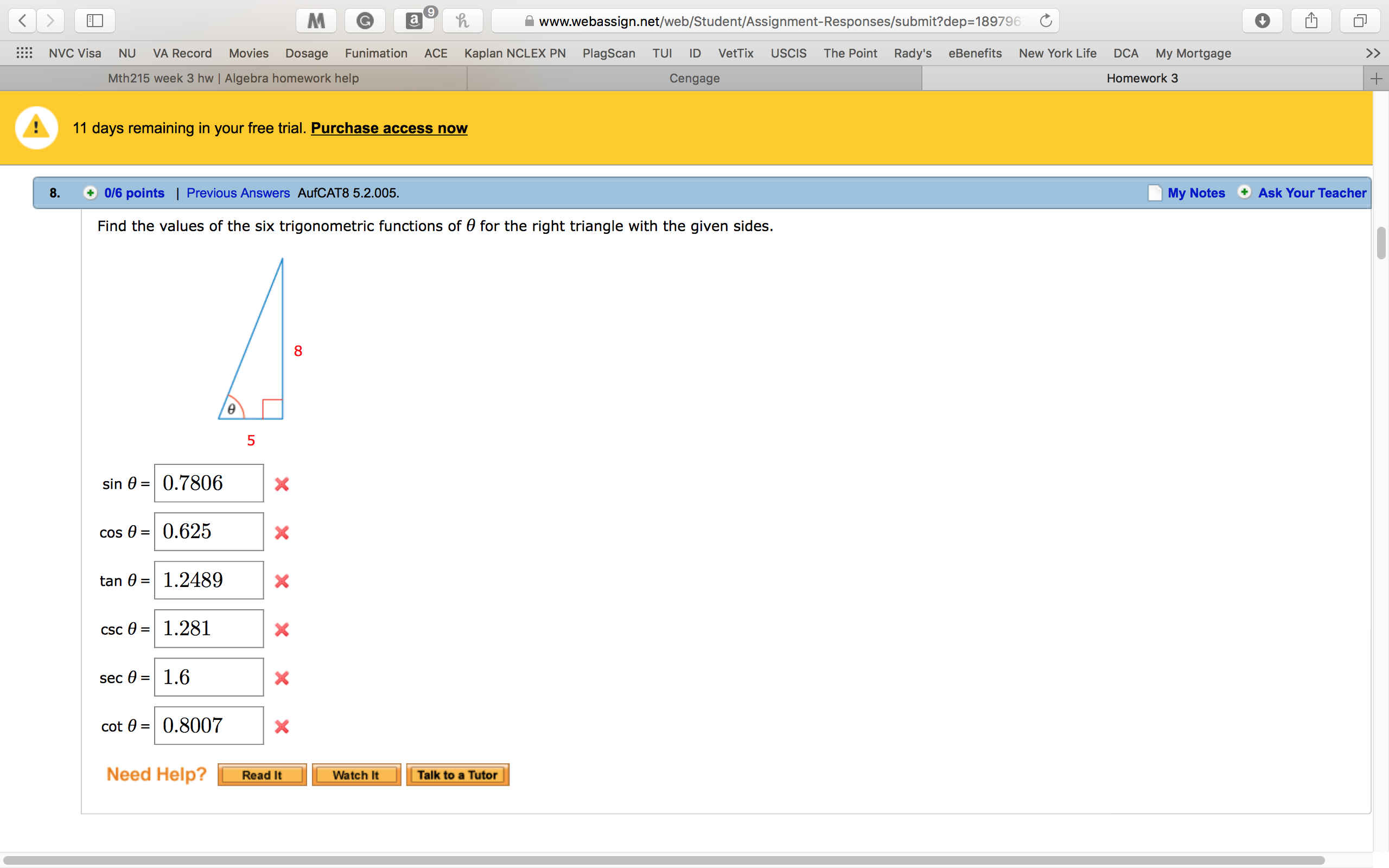Show all open tabs overview
Screen dimensions: 1389x868
[x=1360, y=21]
